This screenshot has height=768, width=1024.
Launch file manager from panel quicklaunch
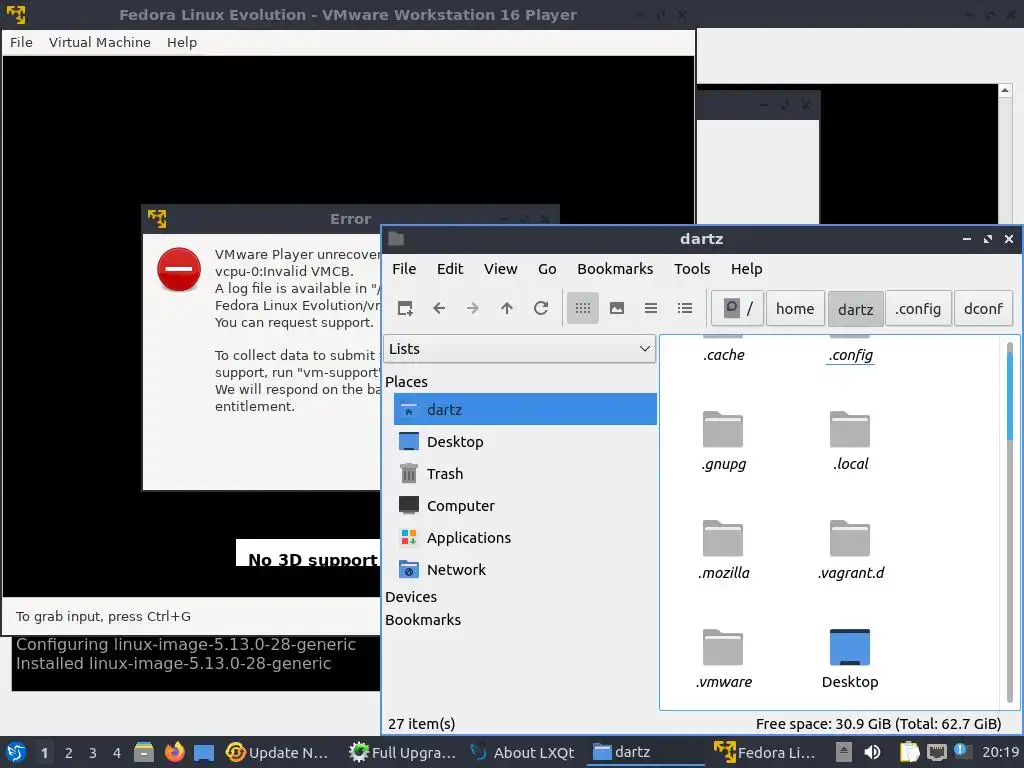pos(144,752)
